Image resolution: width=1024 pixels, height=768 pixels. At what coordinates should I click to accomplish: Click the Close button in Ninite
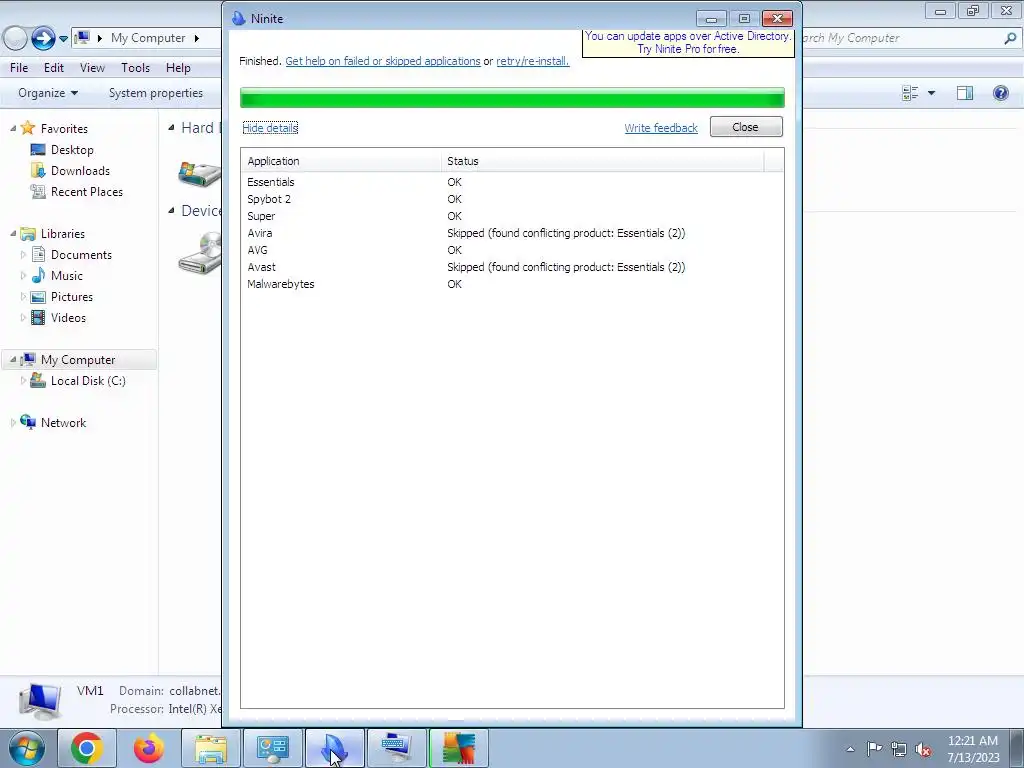tap(746, 127)
